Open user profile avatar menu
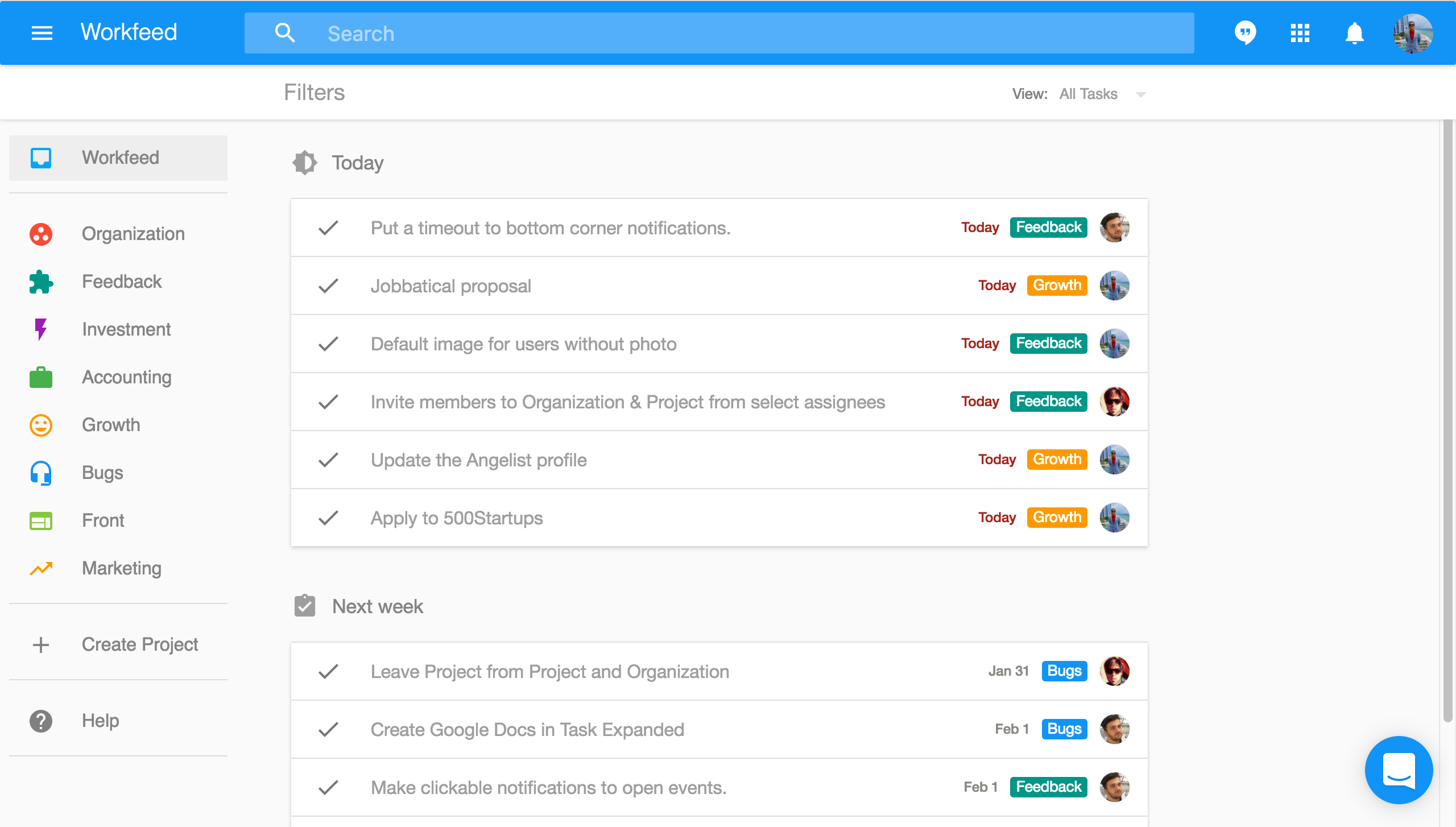Screen dimensions: 1456x827 (x=1413, y=33)
